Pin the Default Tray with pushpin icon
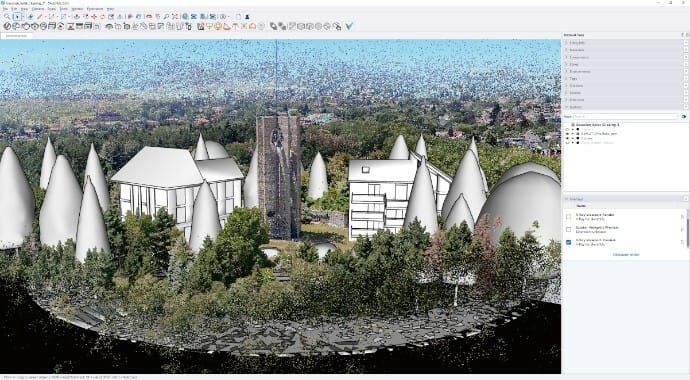Image resolution: width=690 pixels, height=380 pixels. 683,35
